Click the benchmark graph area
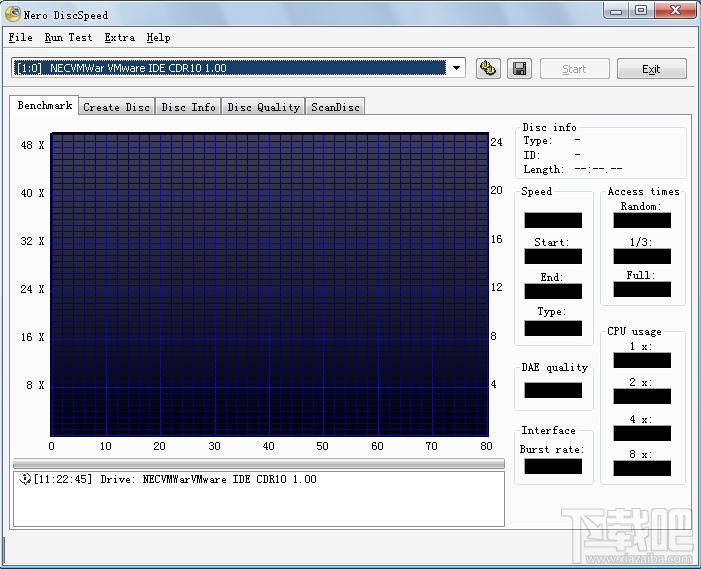701x569 pixels. [x=270, y=284]
